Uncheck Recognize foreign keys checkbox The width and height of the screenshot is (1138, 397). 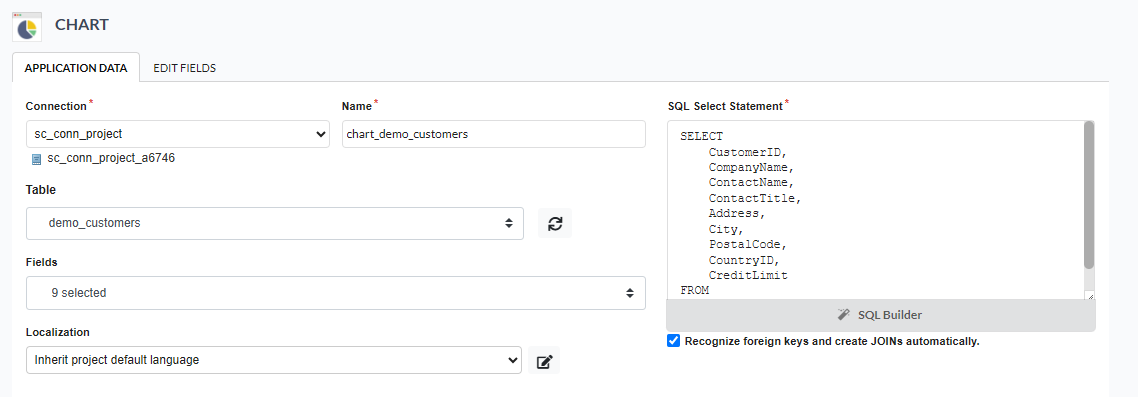tap(674, 341)
